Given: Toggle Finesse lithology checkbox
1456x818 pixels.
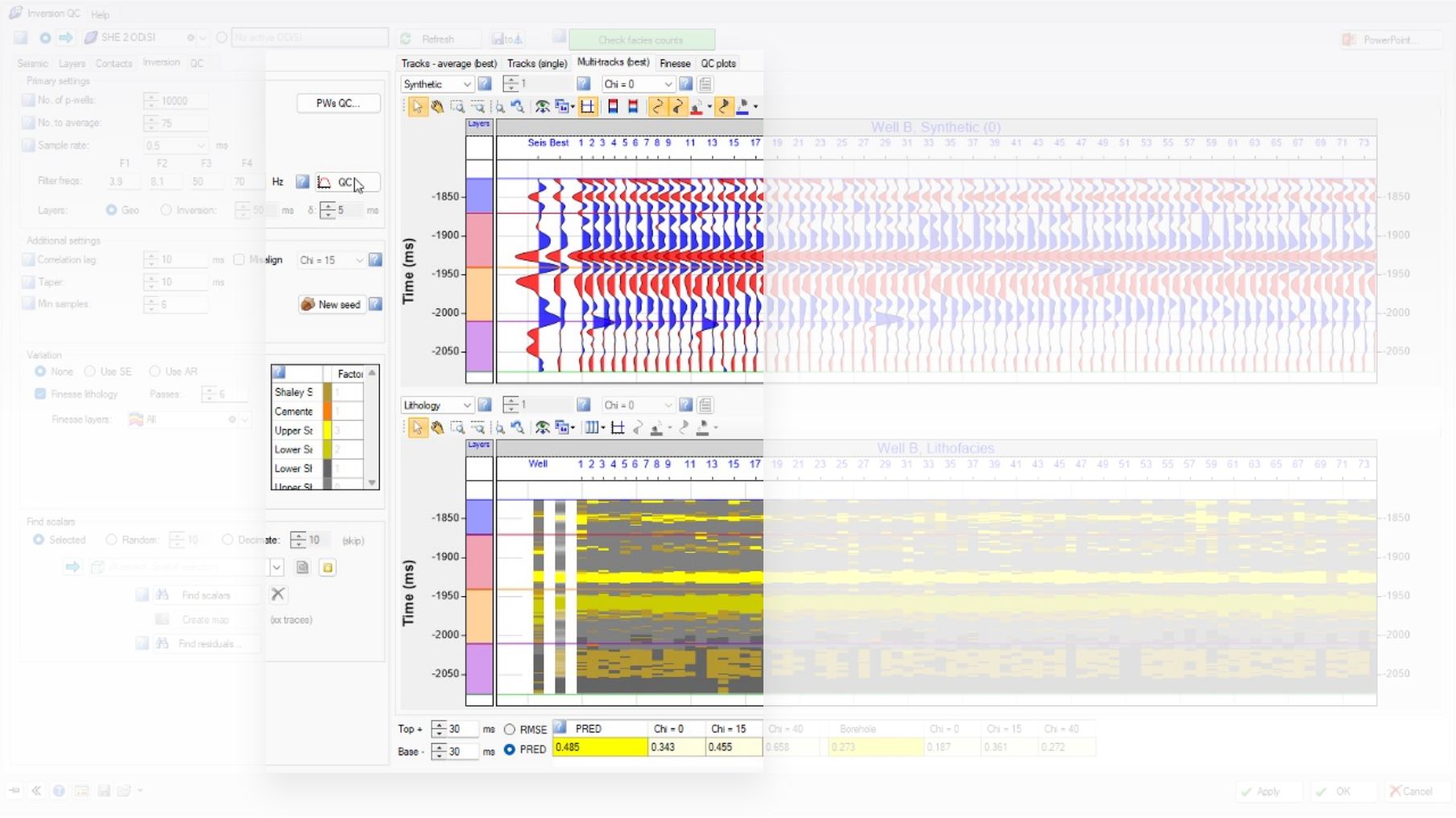Looking at the screenshot, I should [x=40, y=394].
